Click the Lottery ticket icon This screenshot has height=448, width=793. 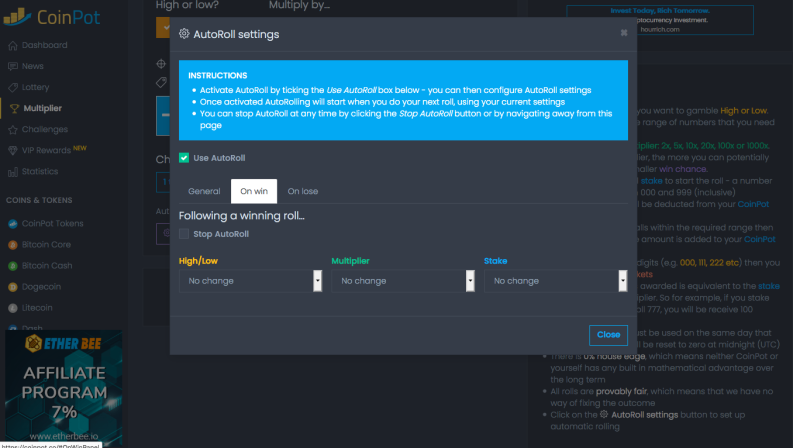click(13, 87)
